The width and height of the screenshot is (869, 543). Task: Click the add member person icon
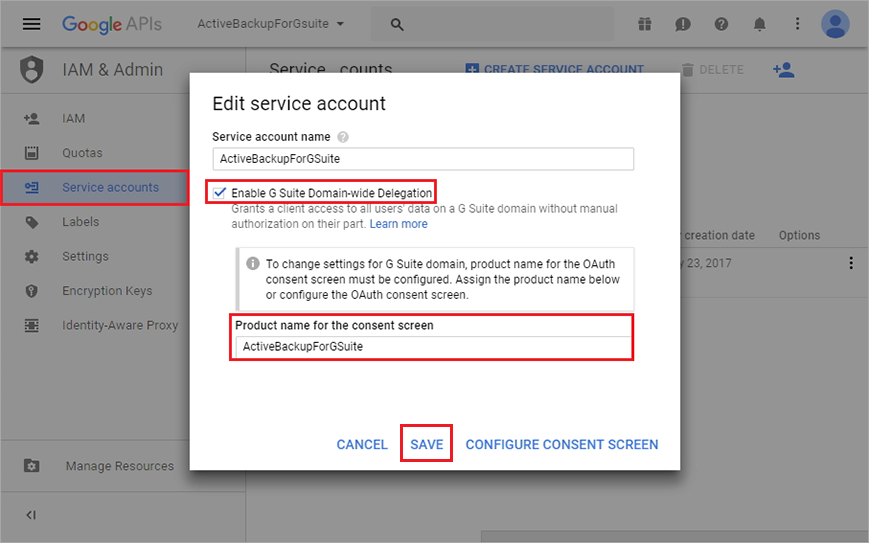click(784, 70)
